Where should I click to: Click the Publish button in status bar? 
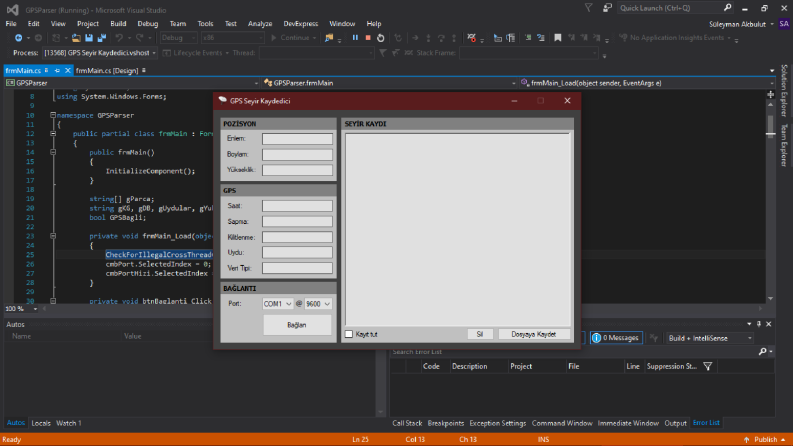tap(764, 439)
